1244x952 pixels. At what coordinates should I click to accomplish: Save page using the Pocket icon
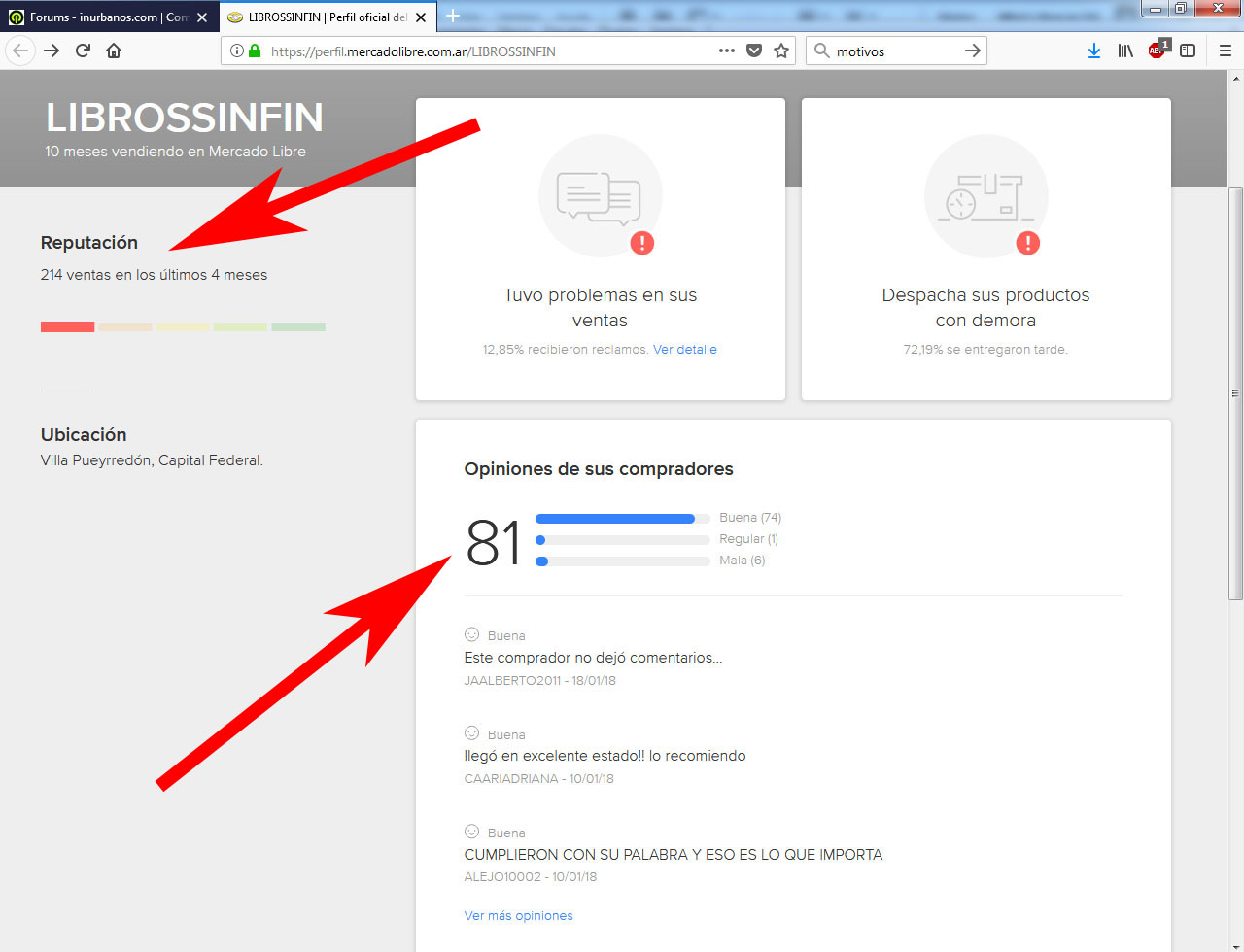(x=754, y=51)
